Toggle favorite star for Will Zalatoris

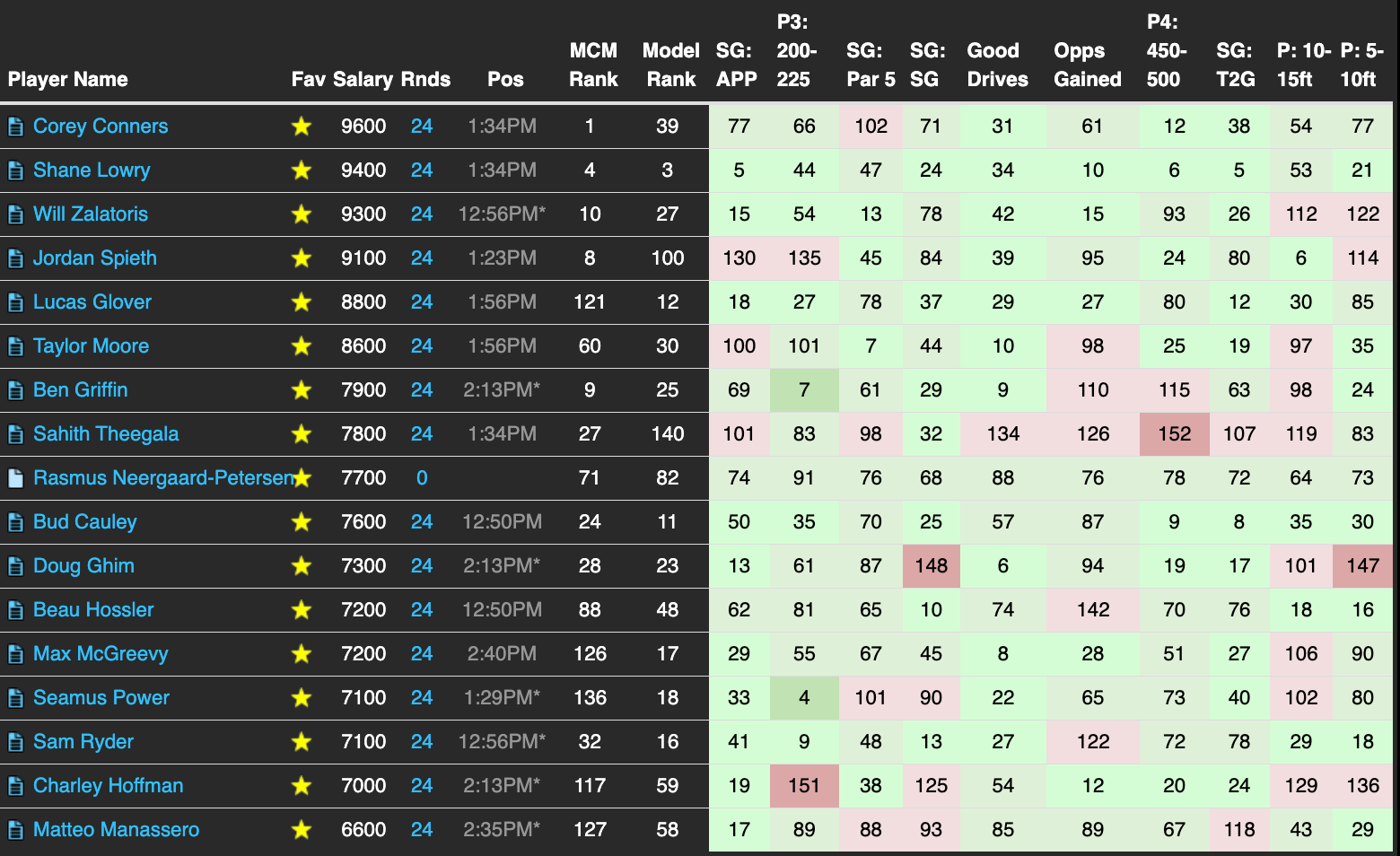point(302,214)
